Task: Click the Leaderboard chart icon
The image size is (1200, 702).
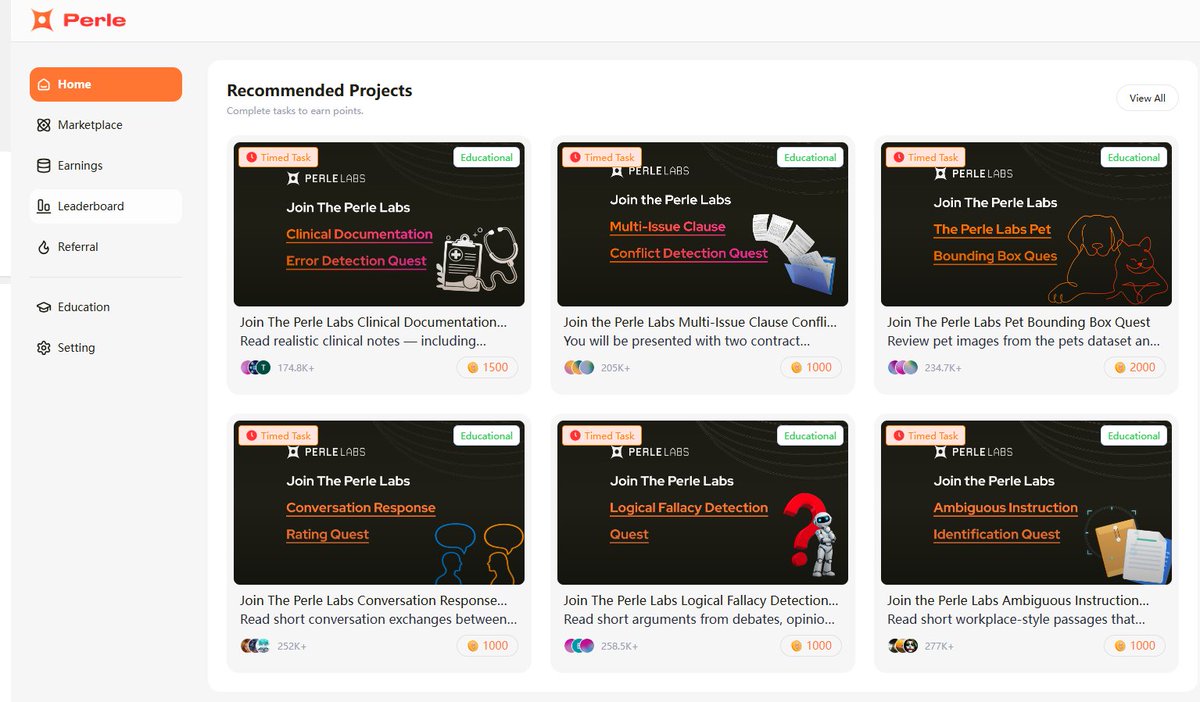Action: point(43,206)
